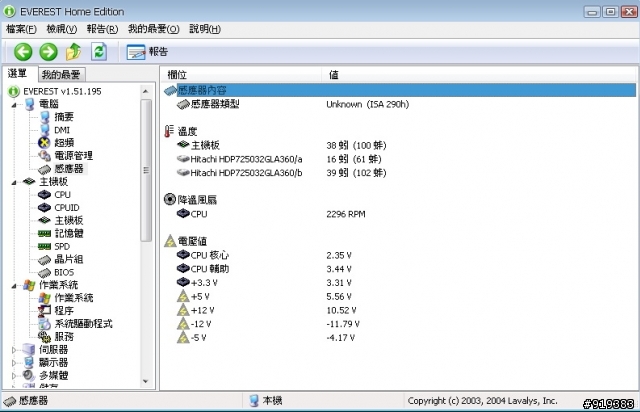
Task: Open the 報告(R) menu
Action: (102, 29)
